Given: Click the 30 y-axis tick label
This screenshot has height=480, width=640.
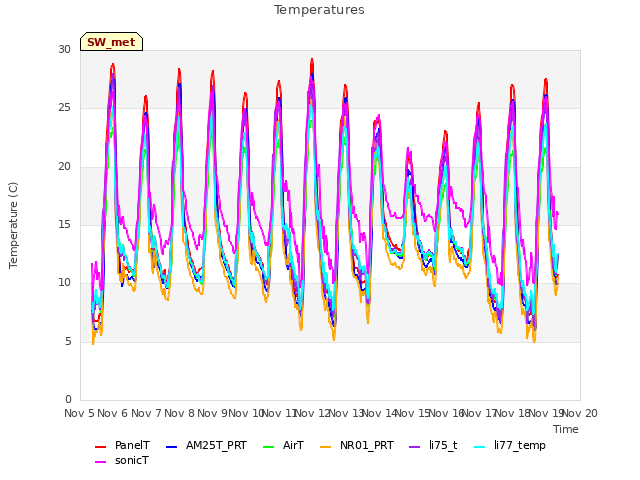Looking at the screenshot, I should (x=64, y=49).
